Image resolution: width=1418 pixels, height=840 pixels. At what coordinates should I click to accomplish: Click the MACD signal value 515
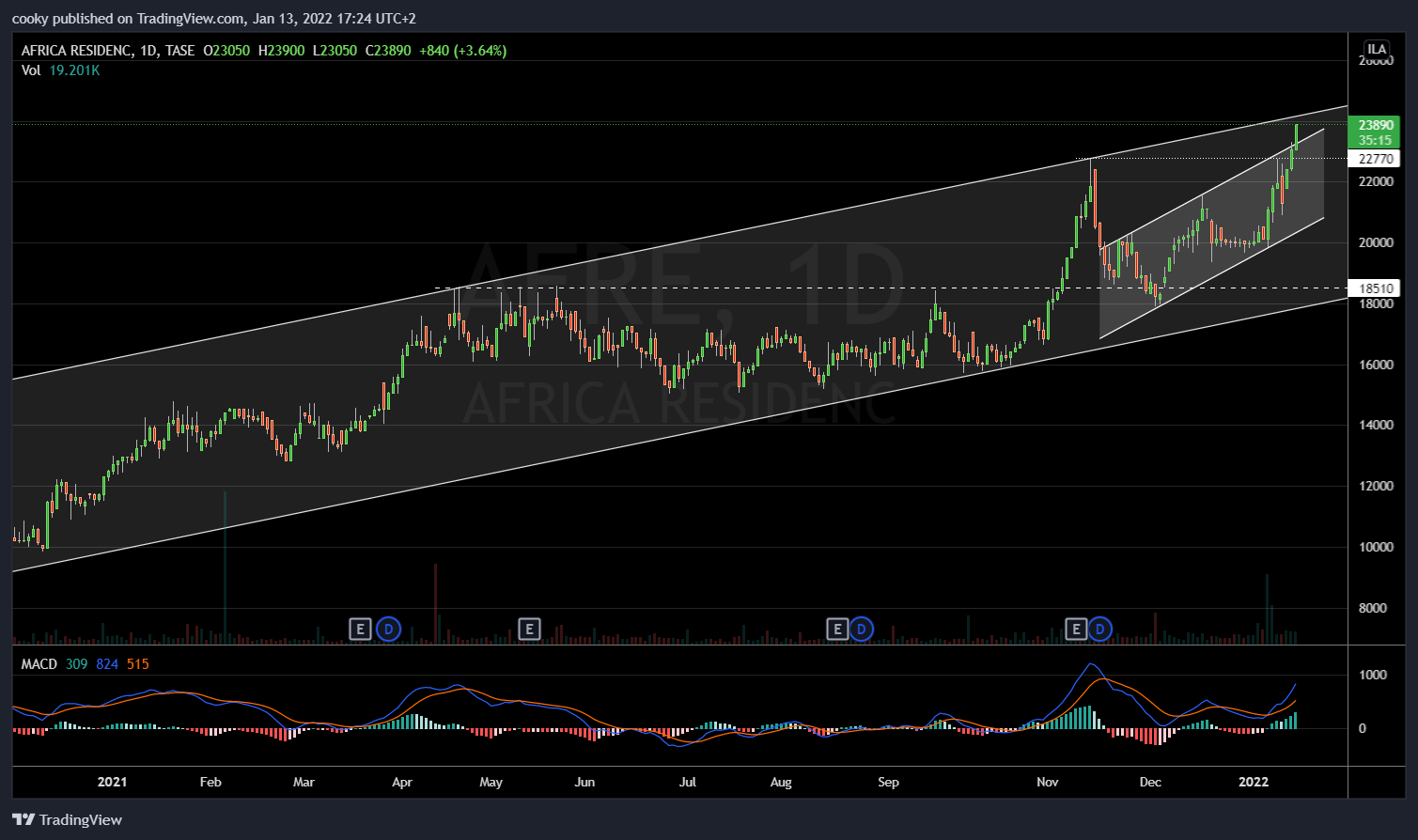click(x=138, y=664)
